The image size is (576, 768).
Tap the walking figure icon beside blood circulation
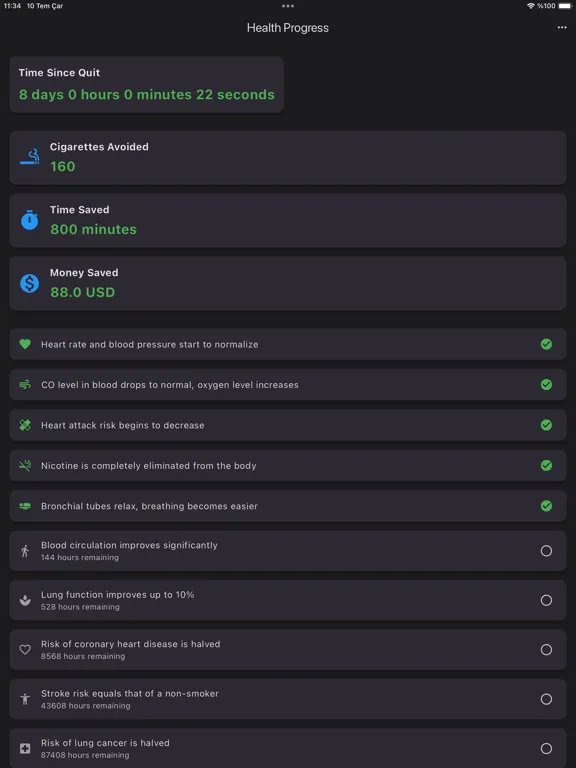[25, 551]
